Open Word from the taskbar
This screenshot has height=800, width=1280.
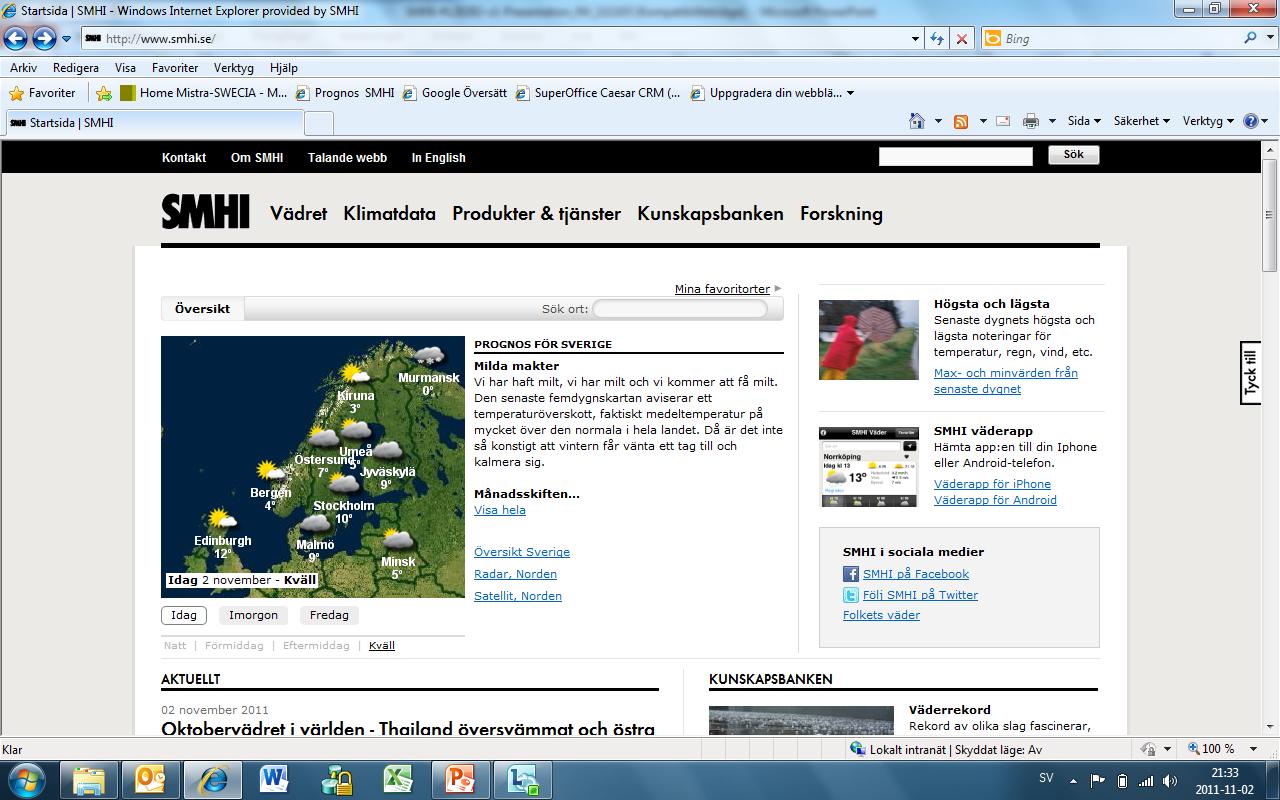click(x=274, y=779)
